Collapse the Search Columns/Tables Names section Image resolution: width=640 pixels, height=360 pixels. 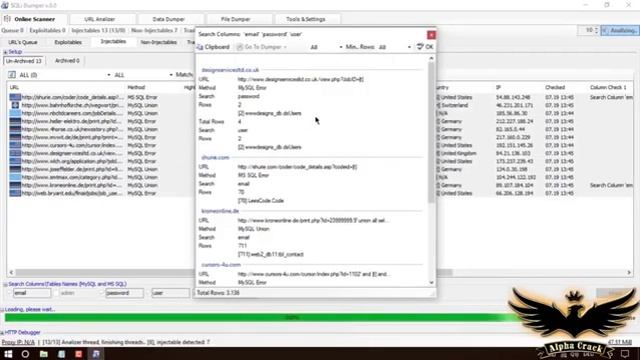coord(5,284)
